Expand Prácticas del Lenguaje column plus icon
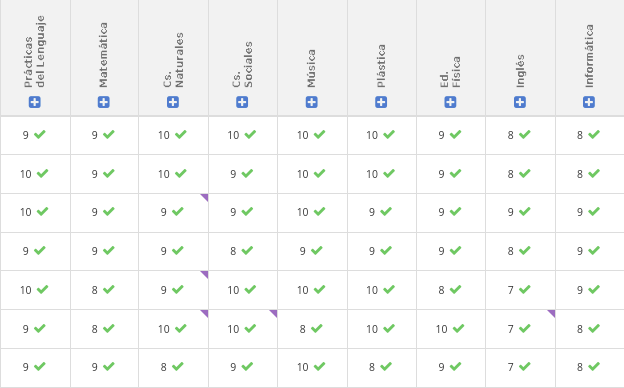 (x=35, y=102)
